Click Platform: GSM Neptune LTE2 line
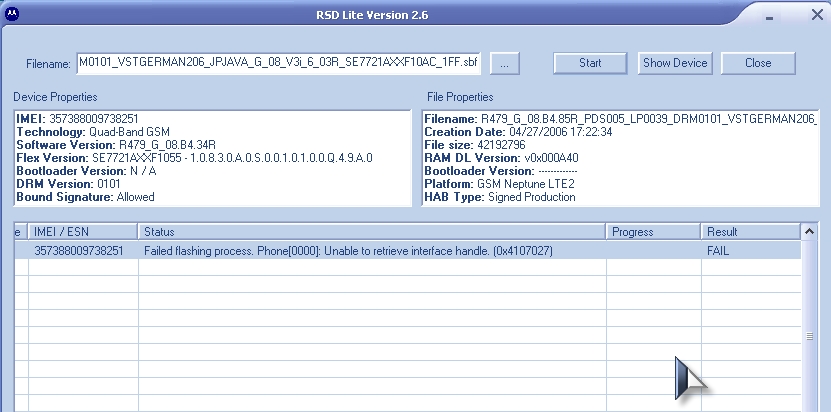The width and height of the screenshot is (831, 412). [499, 184]
